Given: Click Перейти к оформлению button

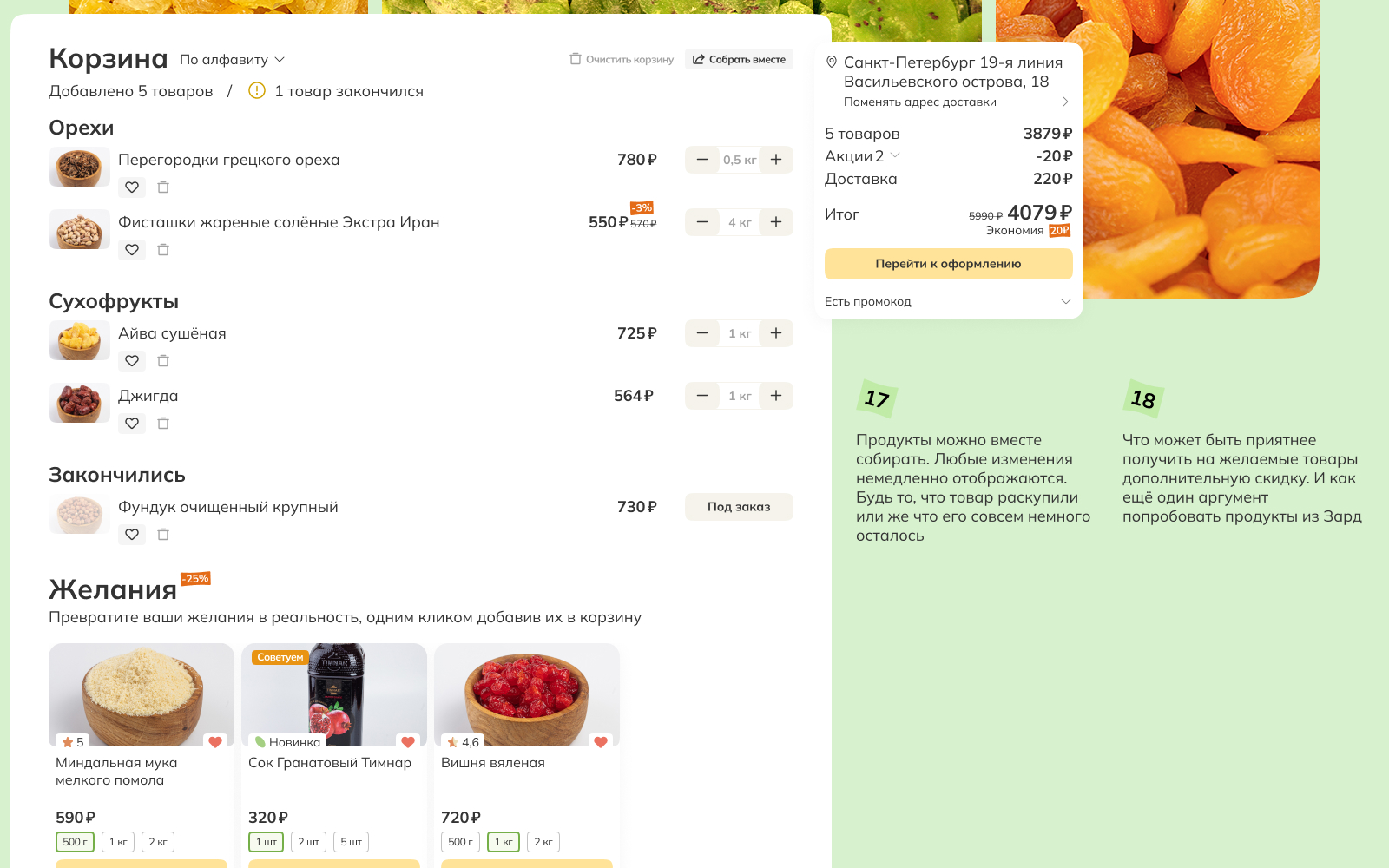Looking at the screenshot, I should pos(948,264).
